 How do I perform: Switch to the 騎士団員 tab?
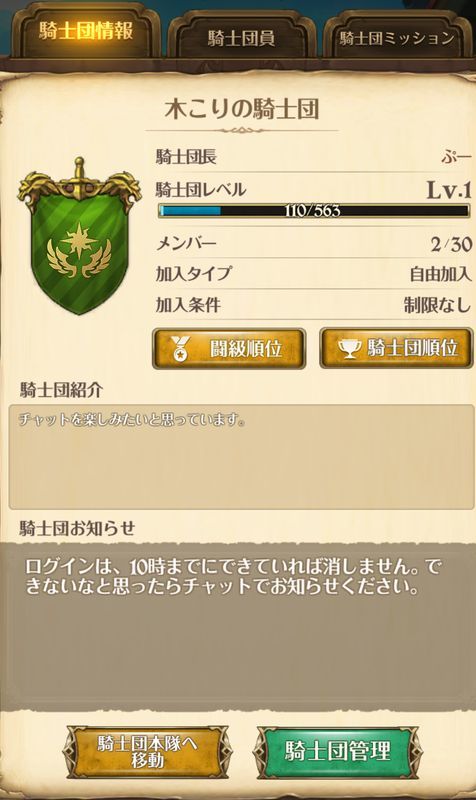[241, 37]
